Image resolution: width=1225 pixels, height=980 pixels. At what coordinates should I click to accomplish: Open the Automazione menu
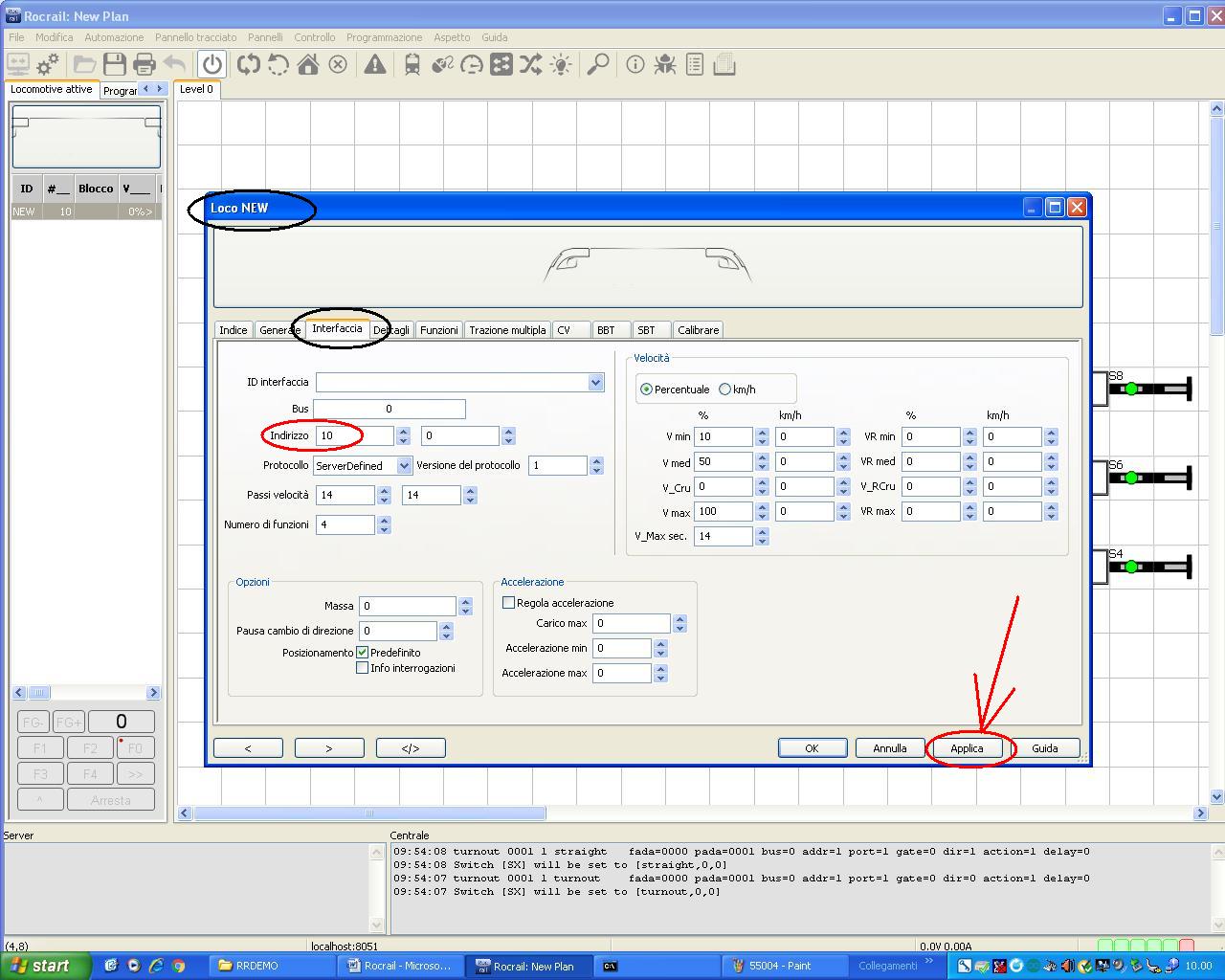[x=114, y=37]
